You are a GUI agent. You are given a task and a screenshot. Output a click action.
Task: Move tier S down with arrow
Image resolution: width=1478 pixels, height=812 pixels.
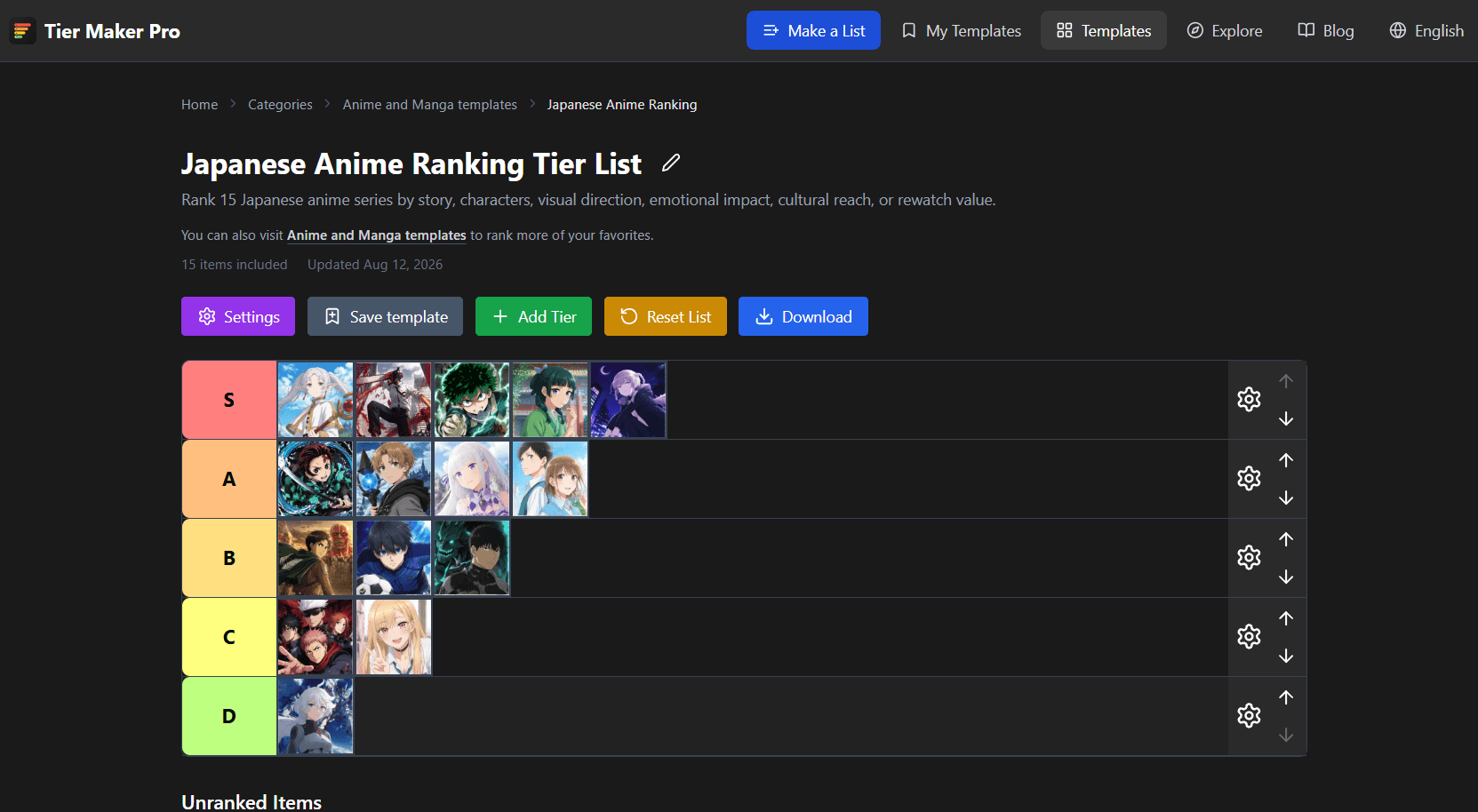[1286, 418]
